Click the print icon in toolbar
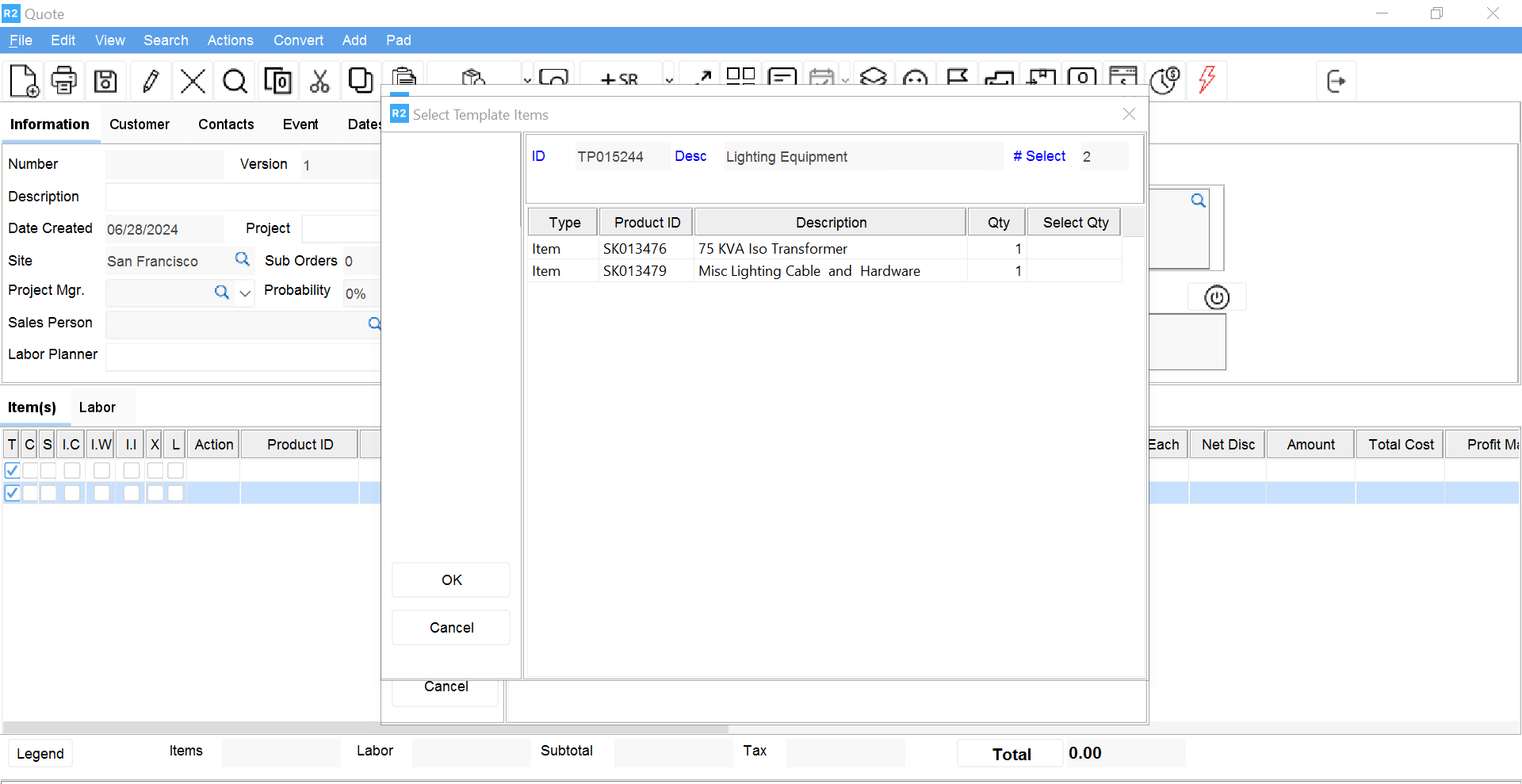This screenshot has height=784, width=1522. [64, 81]
